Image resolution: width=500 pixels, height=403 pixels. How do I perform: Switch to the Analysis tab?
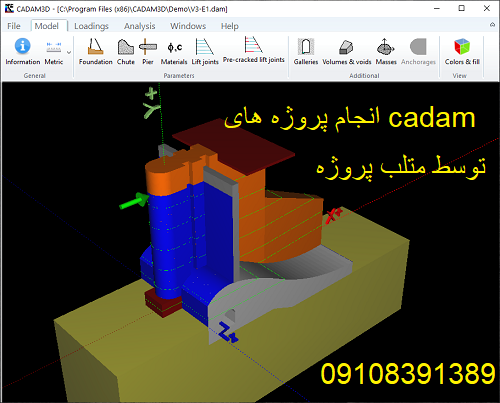[x=139, y=26]
